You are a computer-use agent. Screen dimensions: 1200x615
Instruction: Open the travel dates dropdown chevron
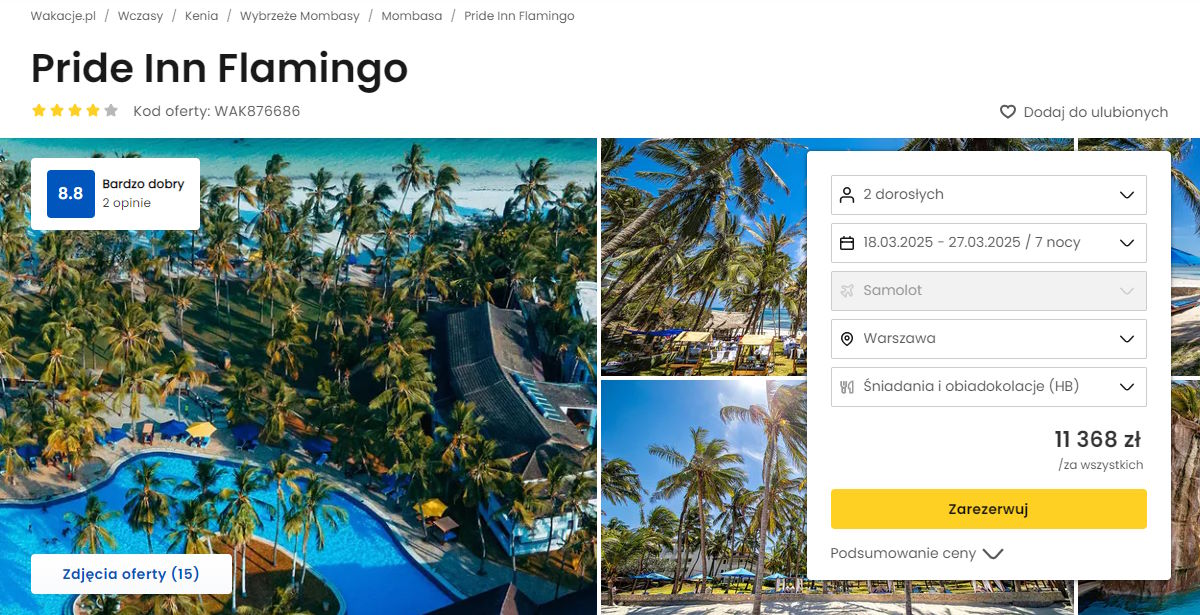[x=1127, y=242]
